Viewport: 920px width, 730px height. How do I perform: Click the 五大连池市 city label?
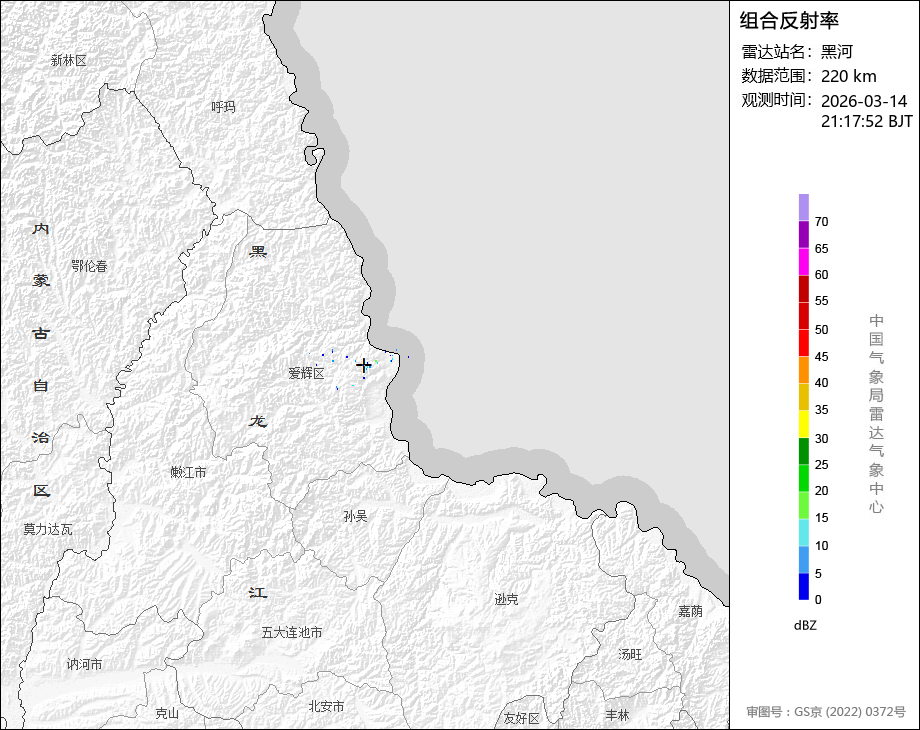292,633
